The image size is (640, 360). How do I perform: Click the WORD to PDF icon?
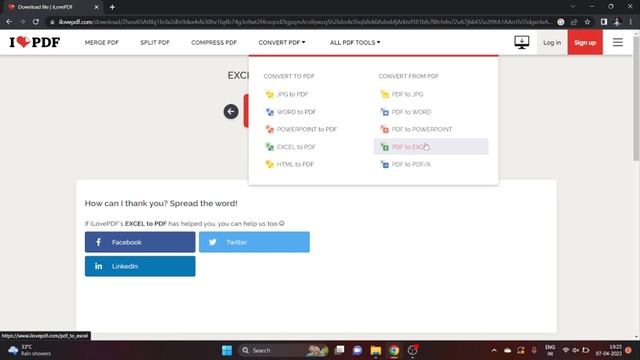point(269,112)
